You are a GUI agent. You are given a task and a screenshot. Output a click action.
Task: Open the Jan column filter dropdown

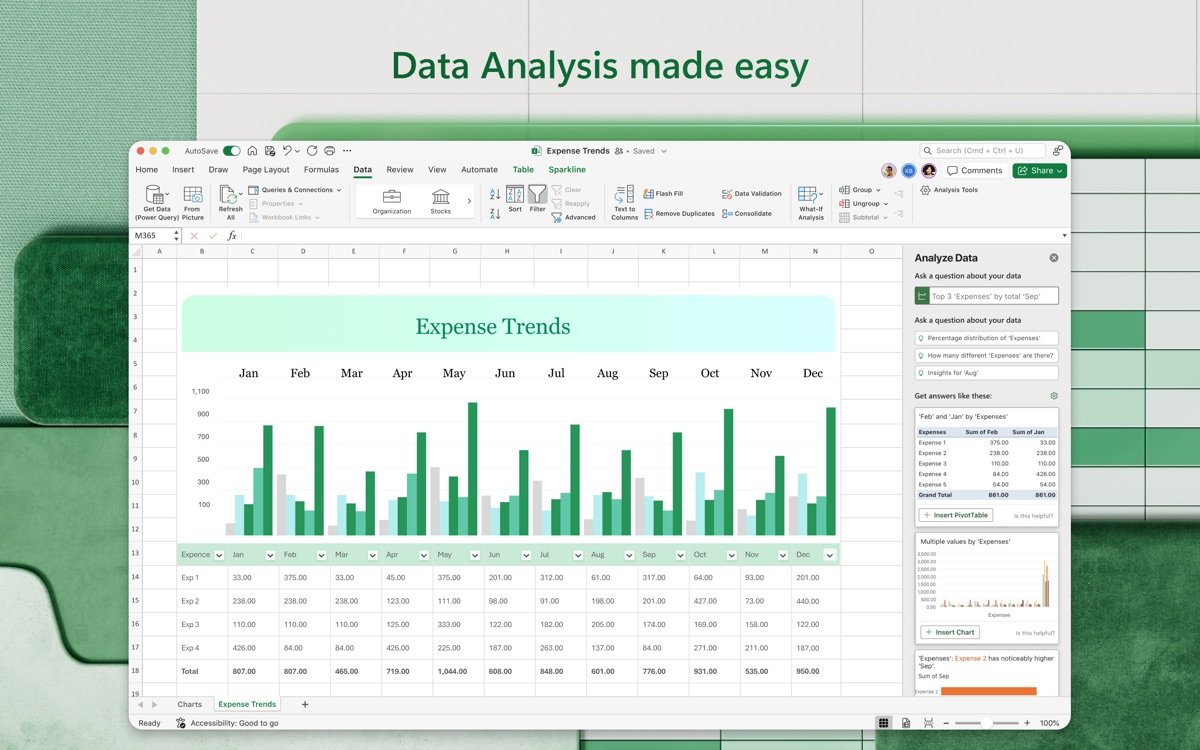click(270, 555)
